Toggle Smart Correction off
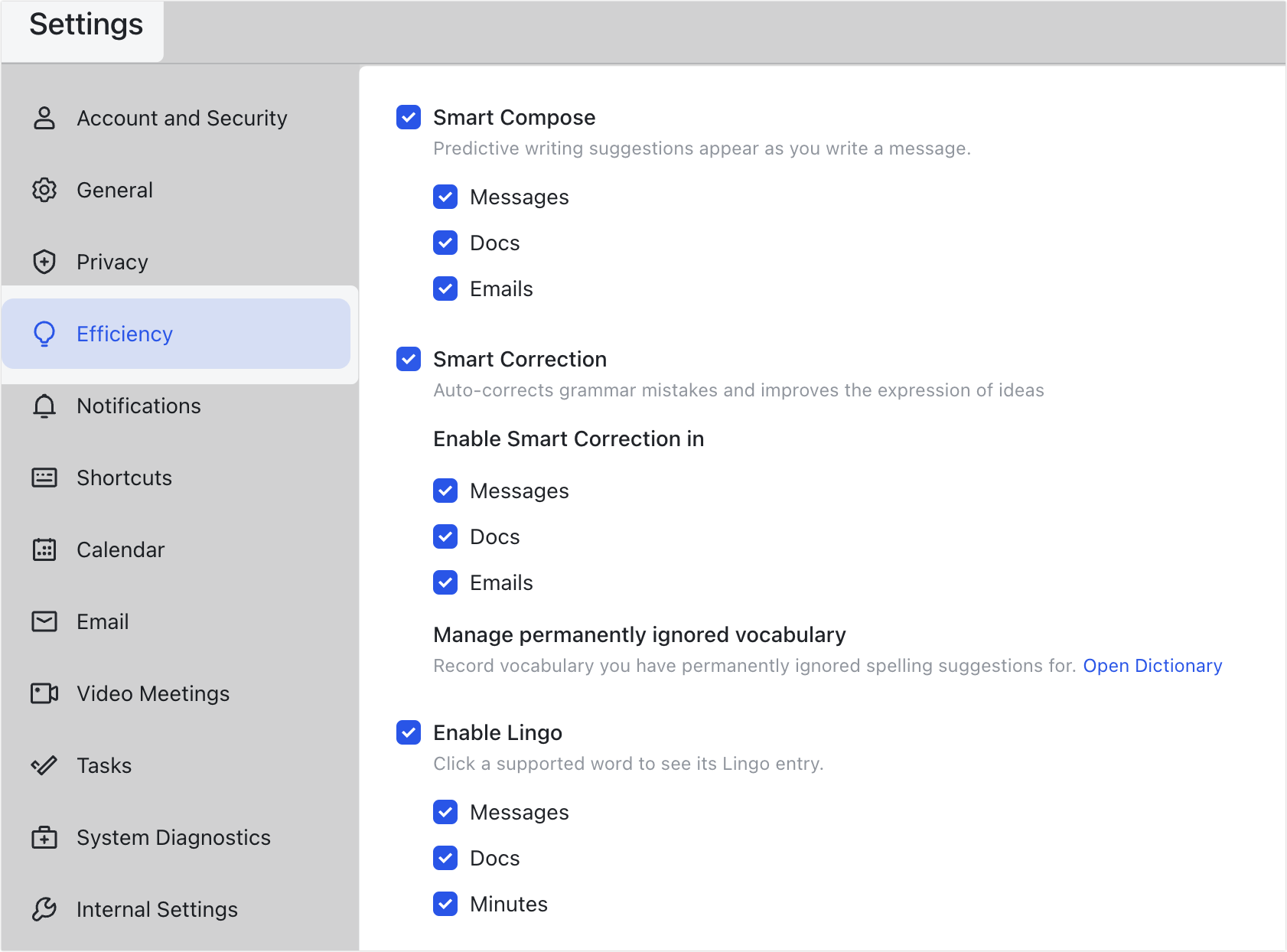The height and width of the screenshot is (952, 1287). coord(408,359)
